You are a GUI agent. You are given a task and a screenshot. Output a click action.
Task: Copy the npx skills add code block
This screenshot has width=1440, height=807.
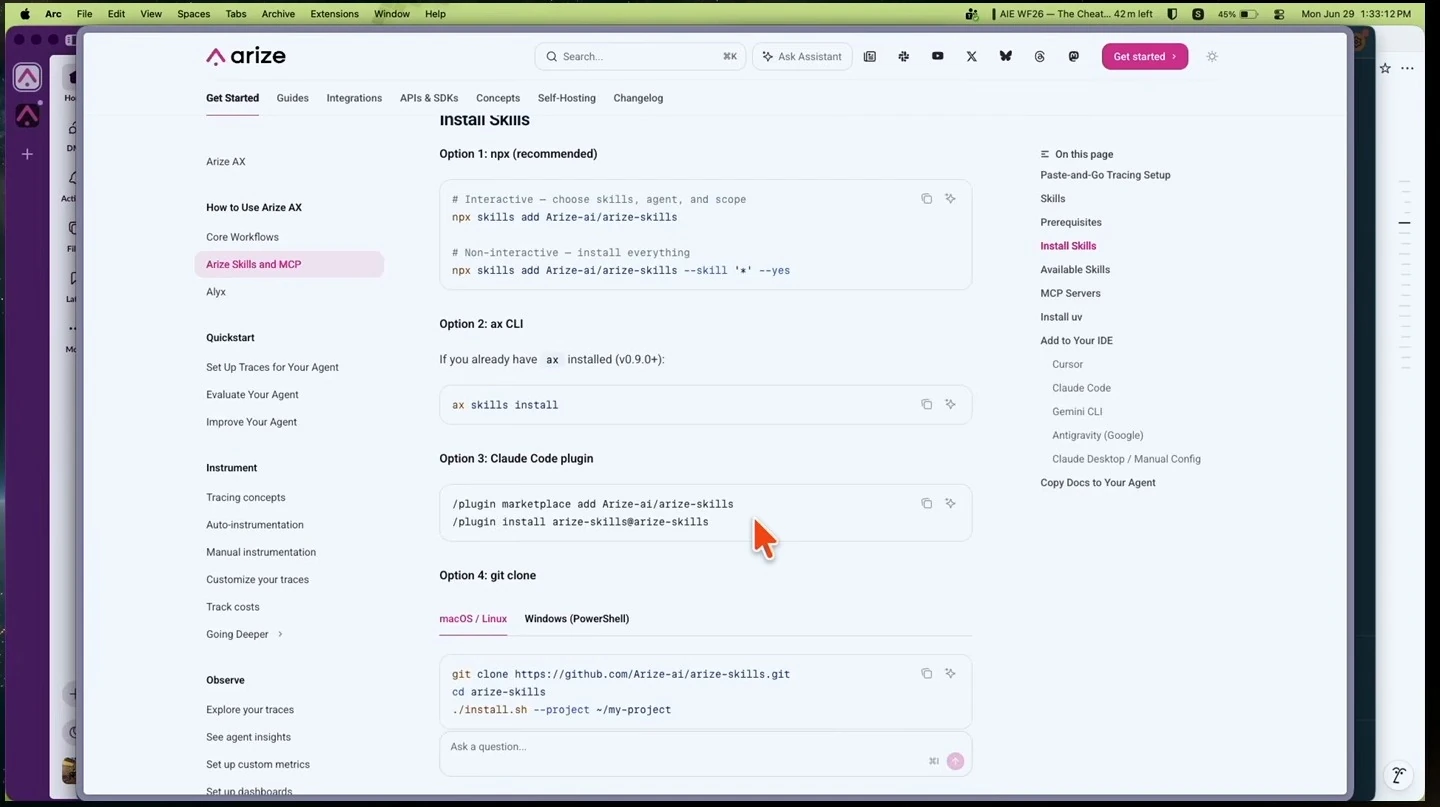tap(927, 199)
